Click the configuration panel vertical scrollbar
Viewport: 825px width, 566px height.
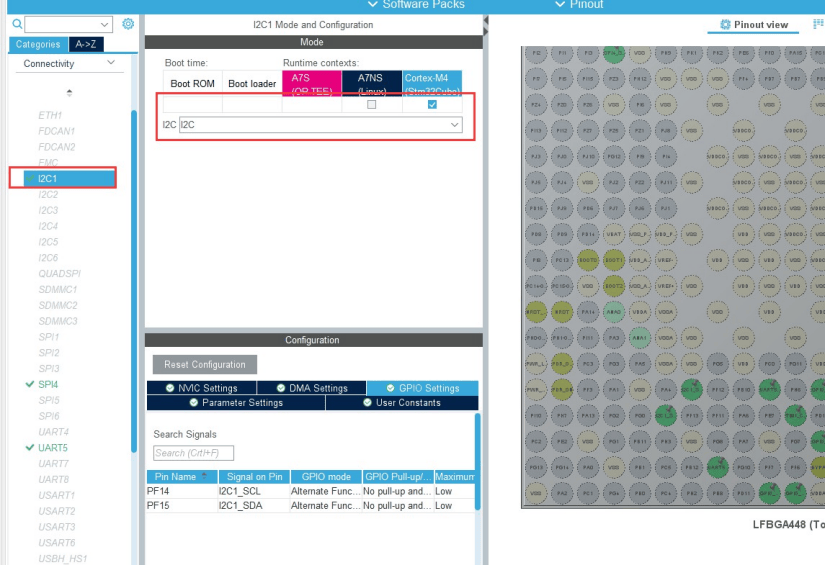(478, 461)
